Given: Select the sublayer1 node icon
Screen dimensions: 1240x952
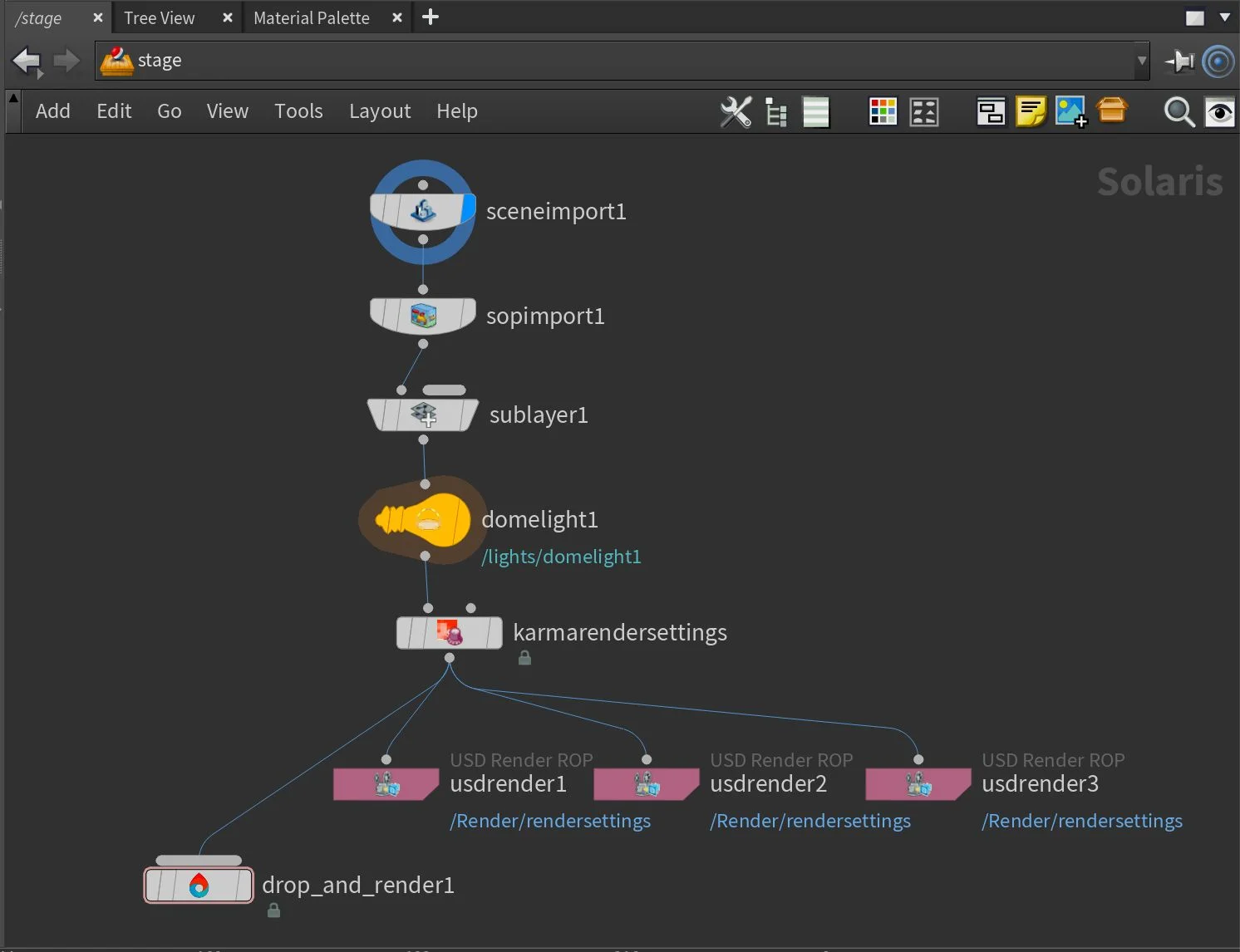Looking at the screenshot, I should [x=423, y=415].
